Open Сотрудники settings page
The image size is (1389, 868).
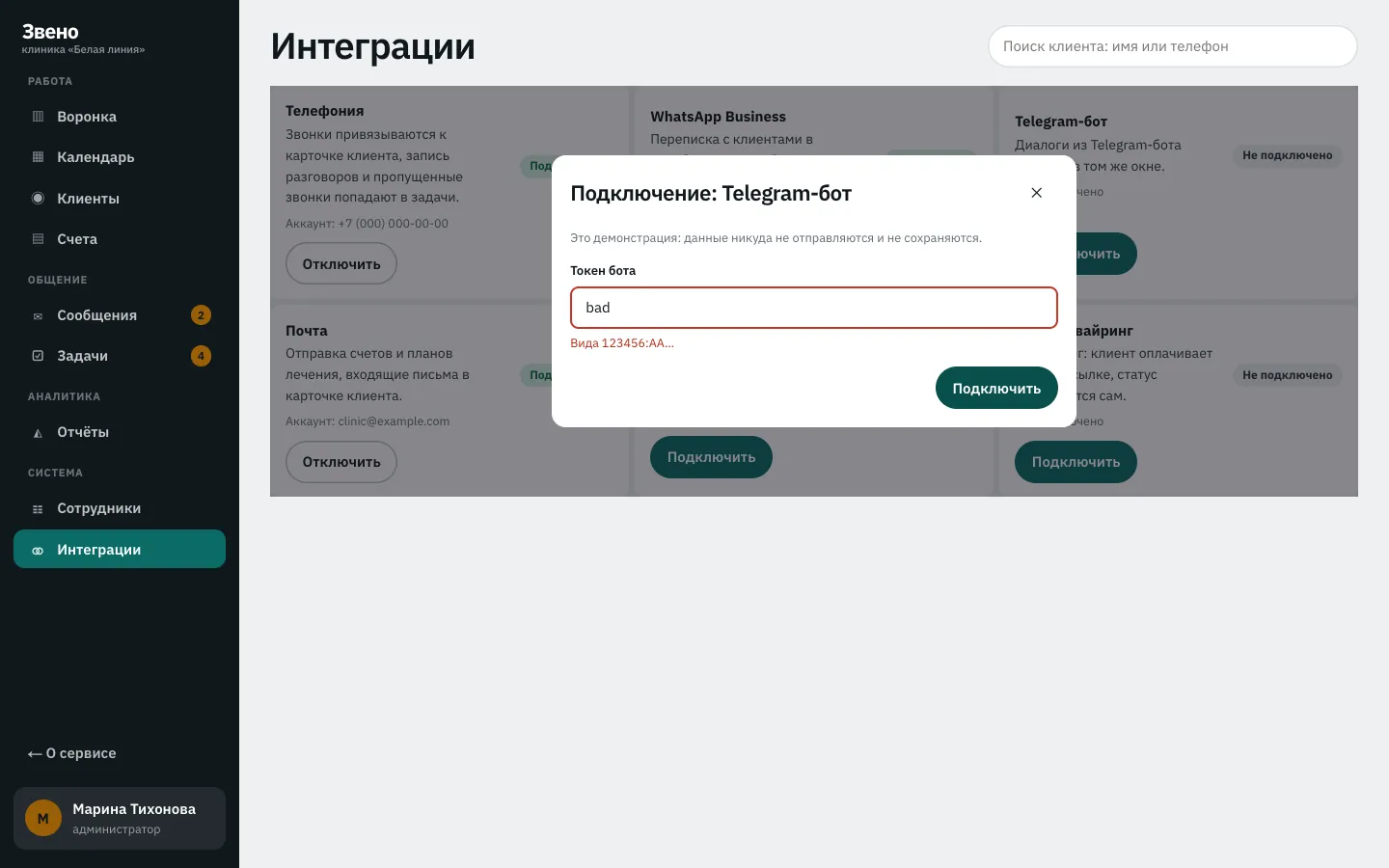point(120,508)
